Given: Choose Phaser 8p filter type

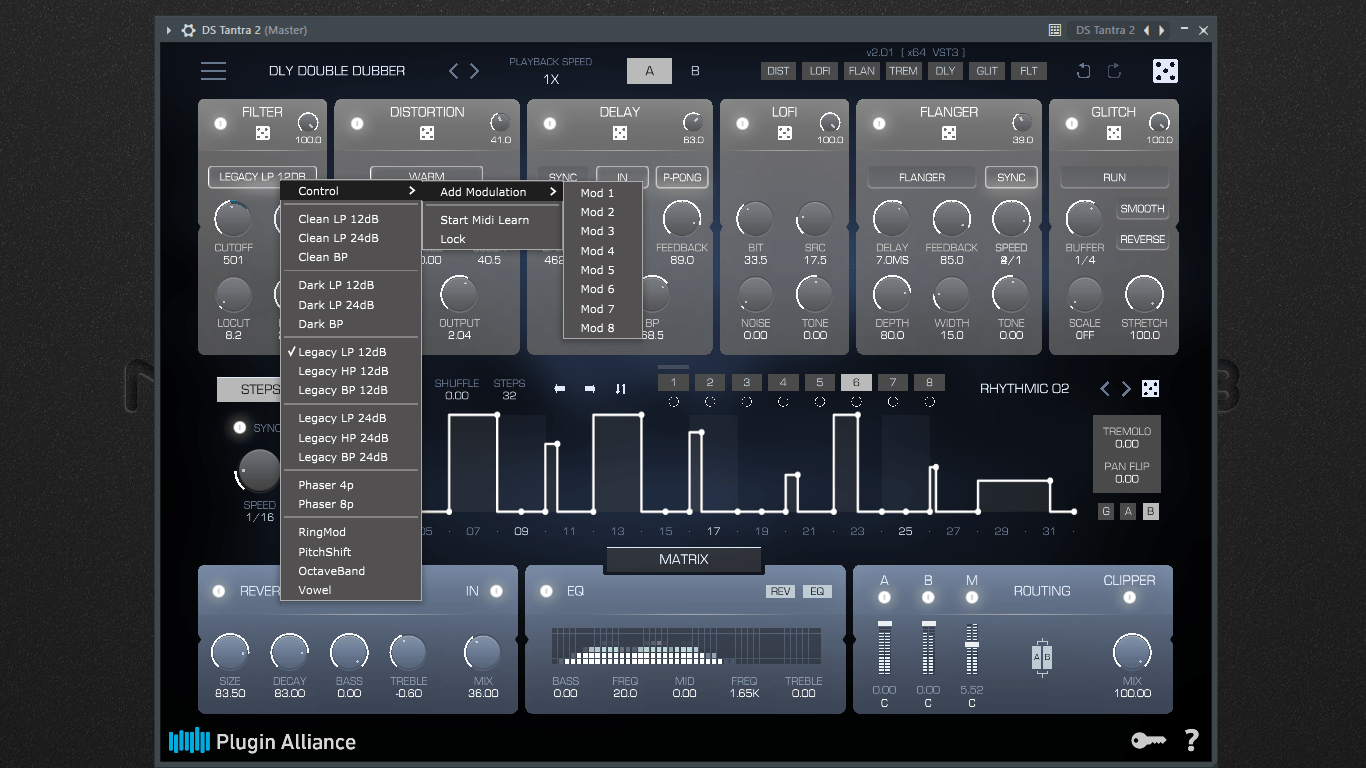Looking at the screenshot, I should [326, 504].
